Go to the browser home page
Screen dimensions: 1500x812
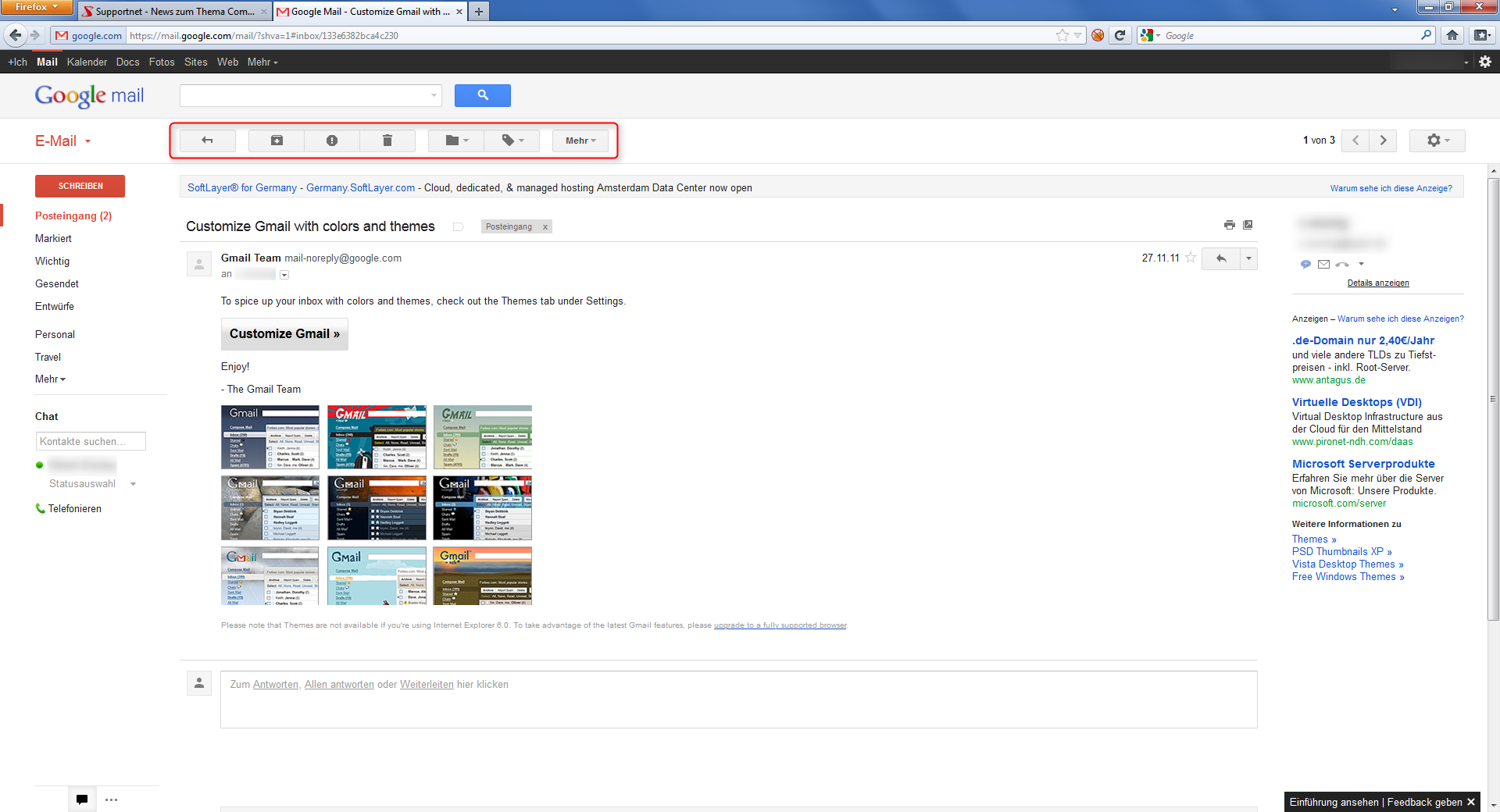click(1452, 35)
